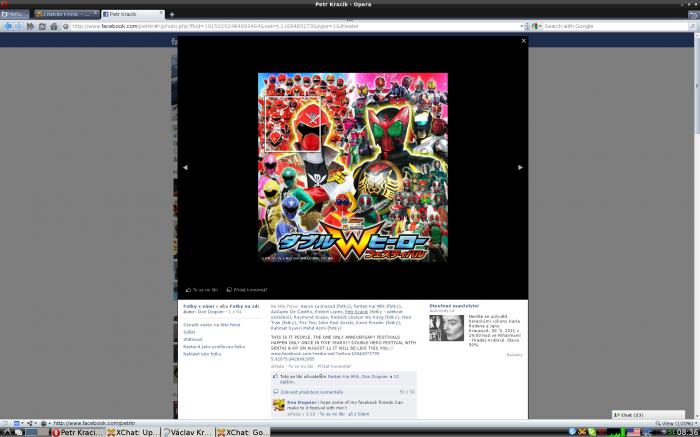Click 'Nahlásit tuto fotku' report link
Screen dimensions: 700x437
point(202,354)
